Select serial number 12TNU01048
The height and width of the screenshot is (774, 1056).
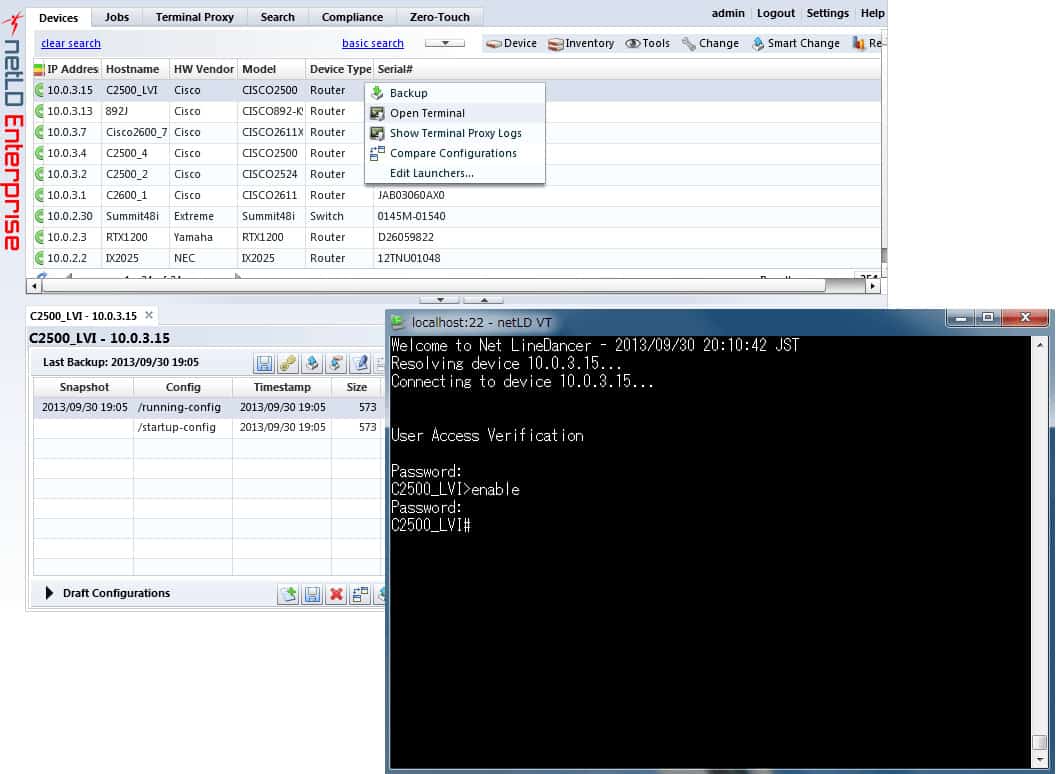(409, 258)
